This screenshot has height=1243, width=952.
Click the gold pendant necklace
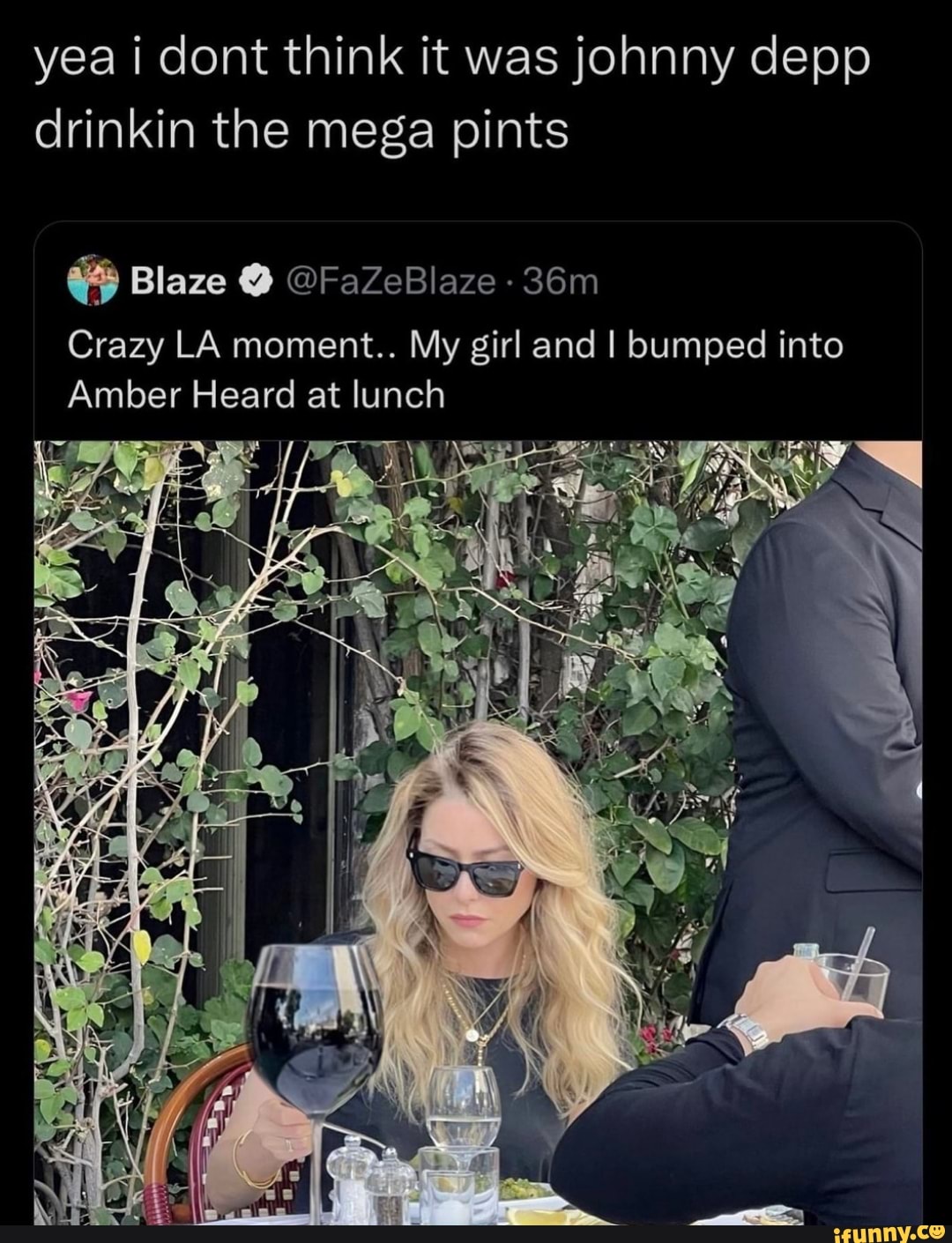coord(476,1024)
